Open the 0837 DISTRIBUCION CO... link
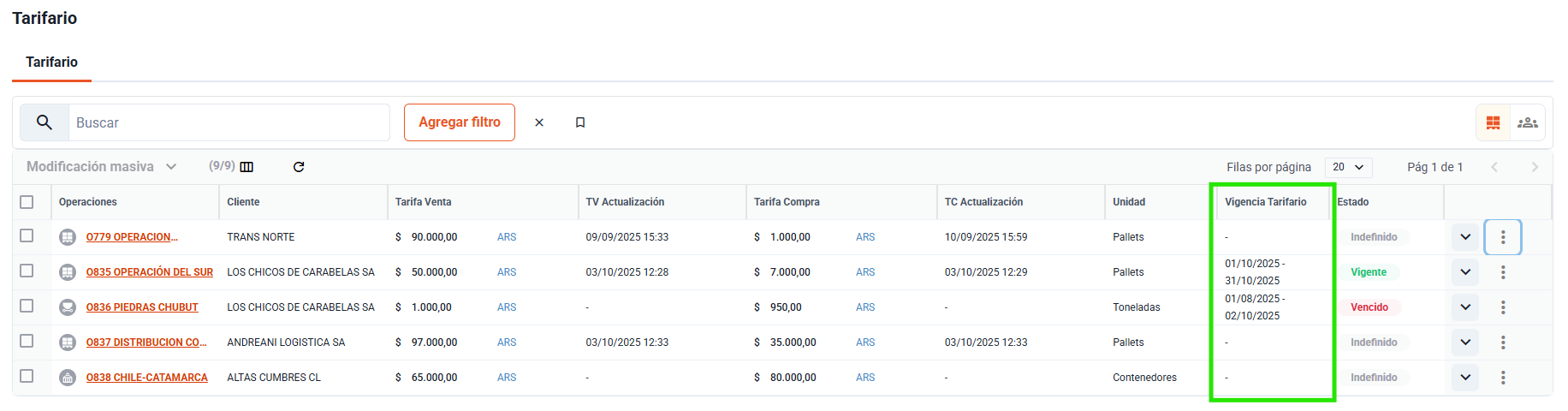The image size is (1568, 411). tap(146, 342)
